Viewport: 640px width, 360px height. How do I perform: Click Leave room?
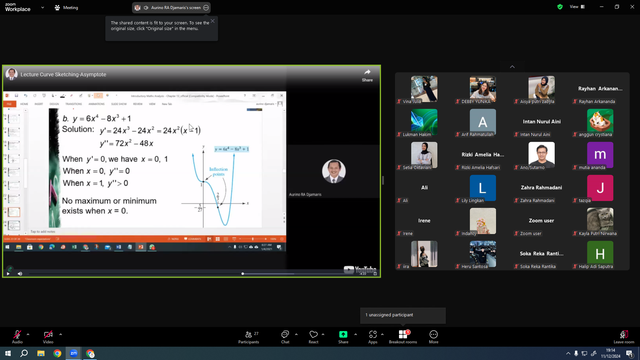click(x=624, y=337)
